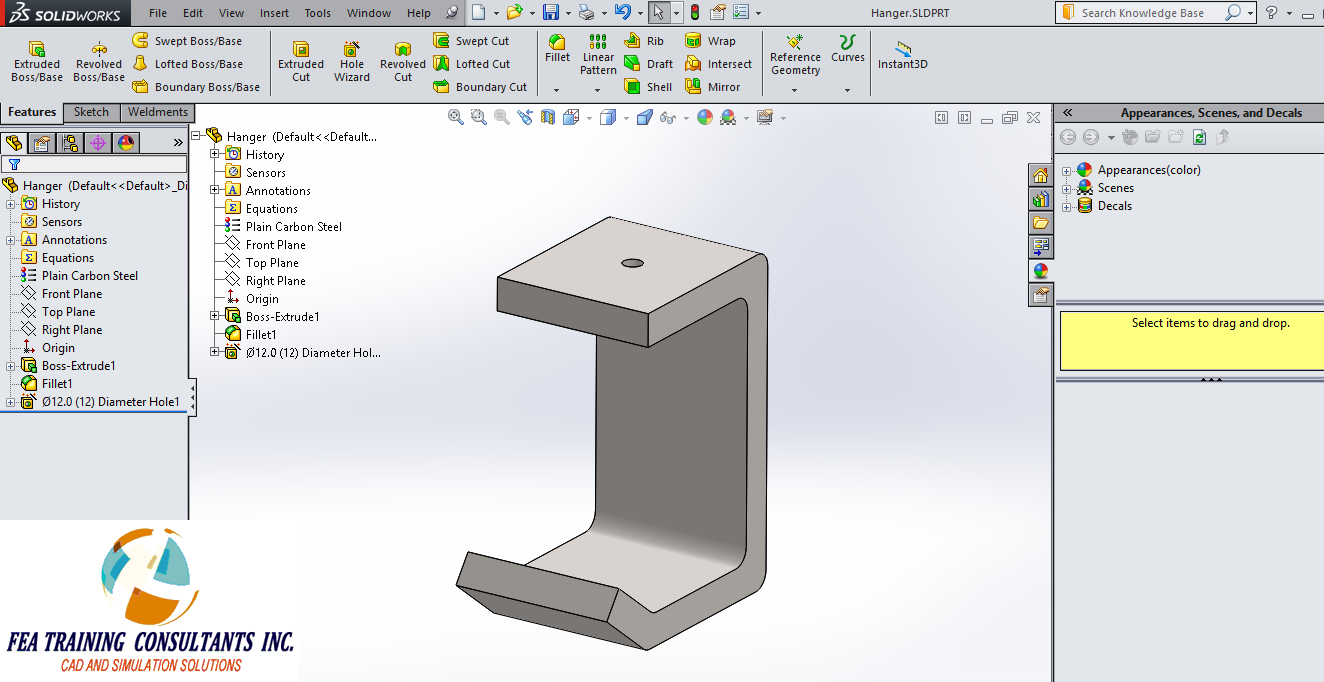
Task: Click the Mirror feature icon
Action: 714,87
